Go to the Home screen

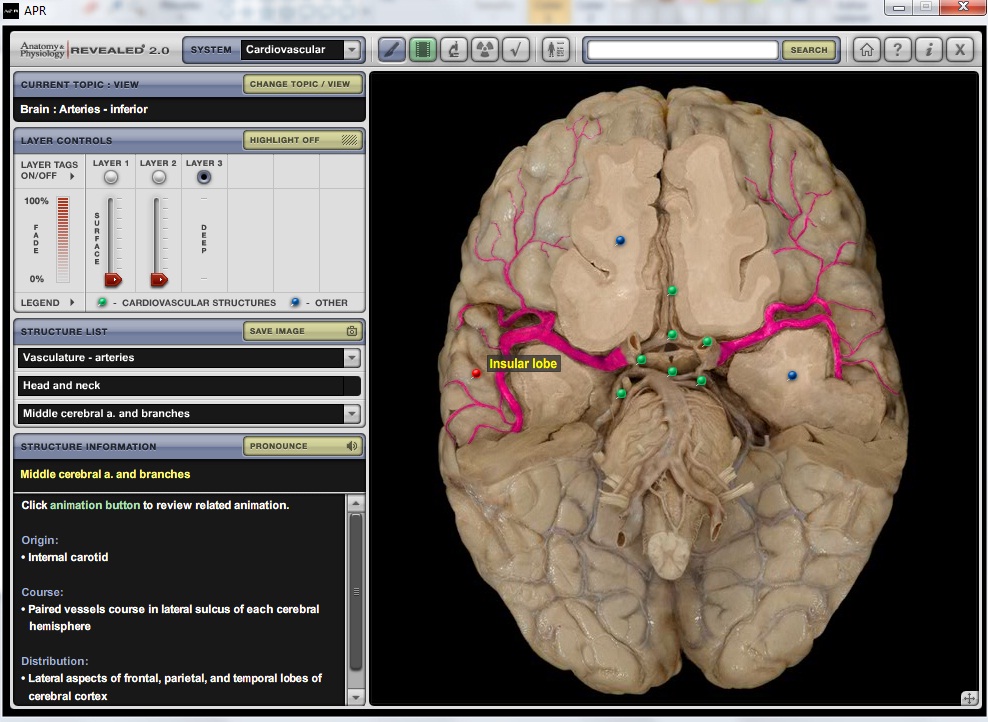coord(867,50)
